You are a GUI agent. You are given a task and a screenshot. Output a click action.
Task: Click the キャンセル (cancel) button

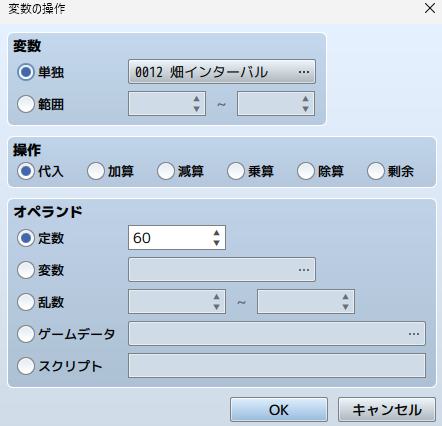tap(387, 410)
